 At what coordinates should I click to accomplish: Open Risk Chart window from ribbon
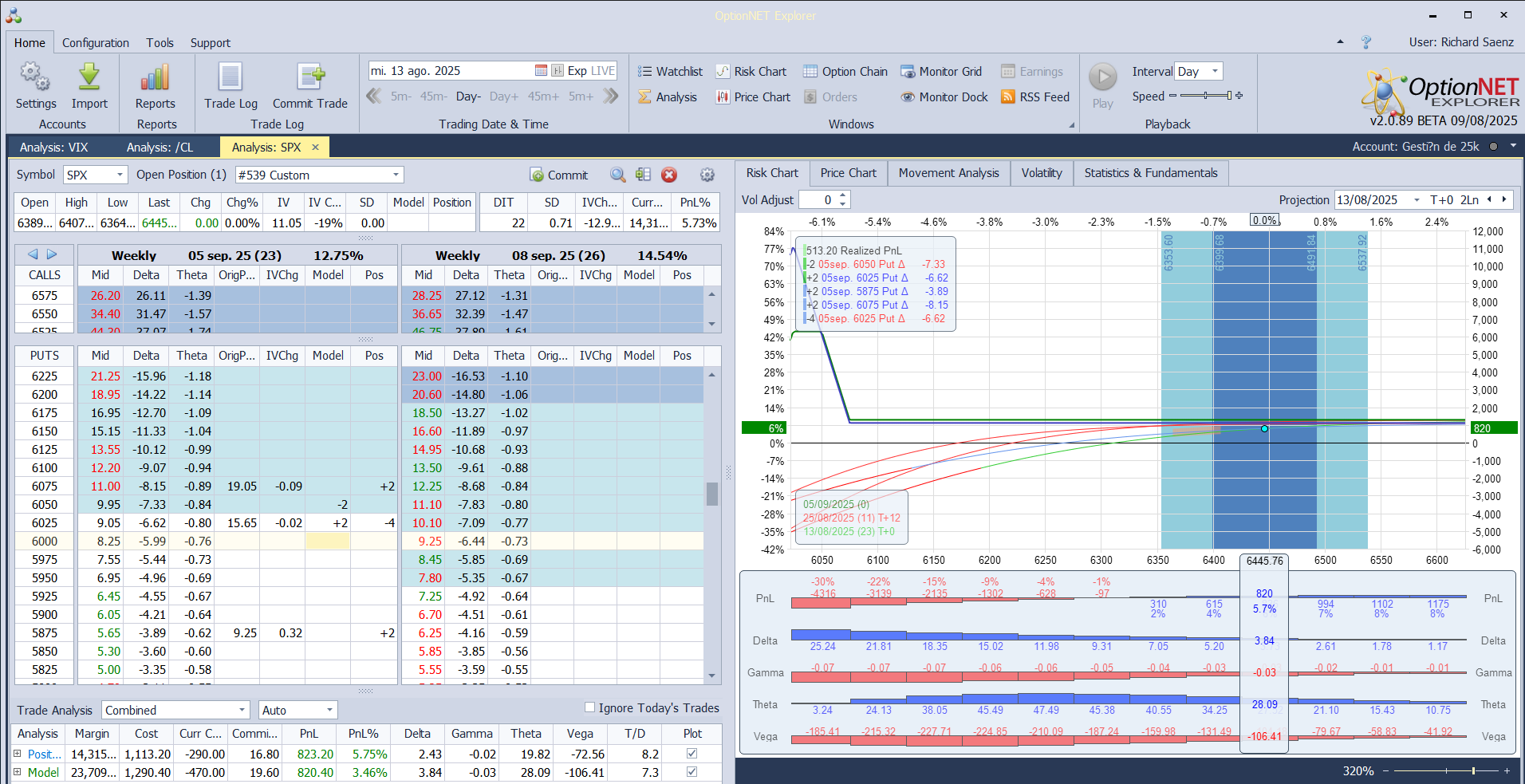[x=751, y=72]
